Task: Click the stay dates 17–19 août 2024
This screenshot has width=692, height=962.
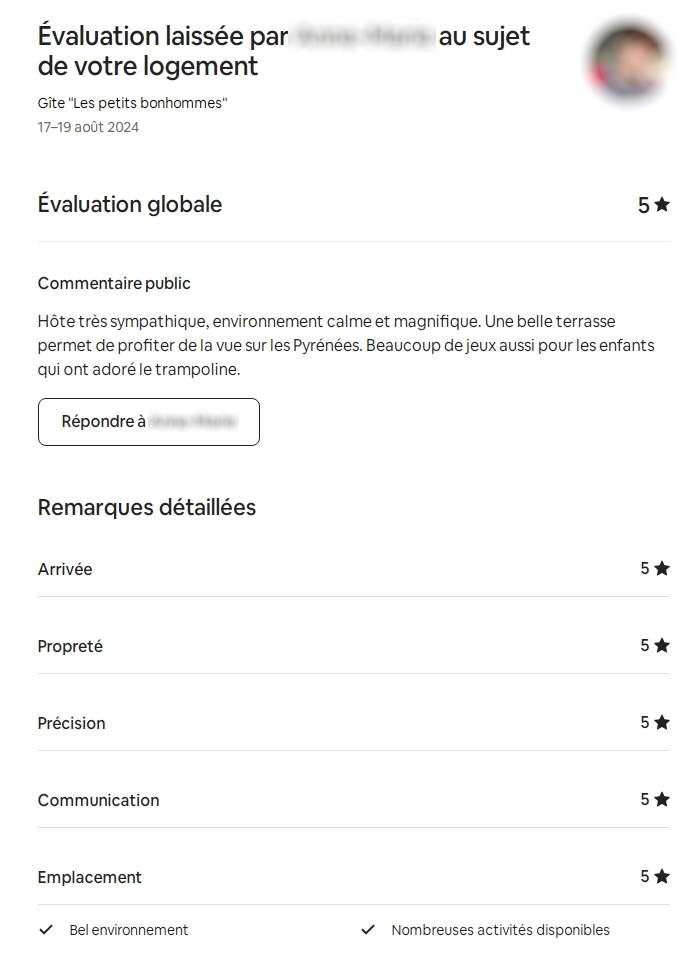Action: (x=88, y=127)
